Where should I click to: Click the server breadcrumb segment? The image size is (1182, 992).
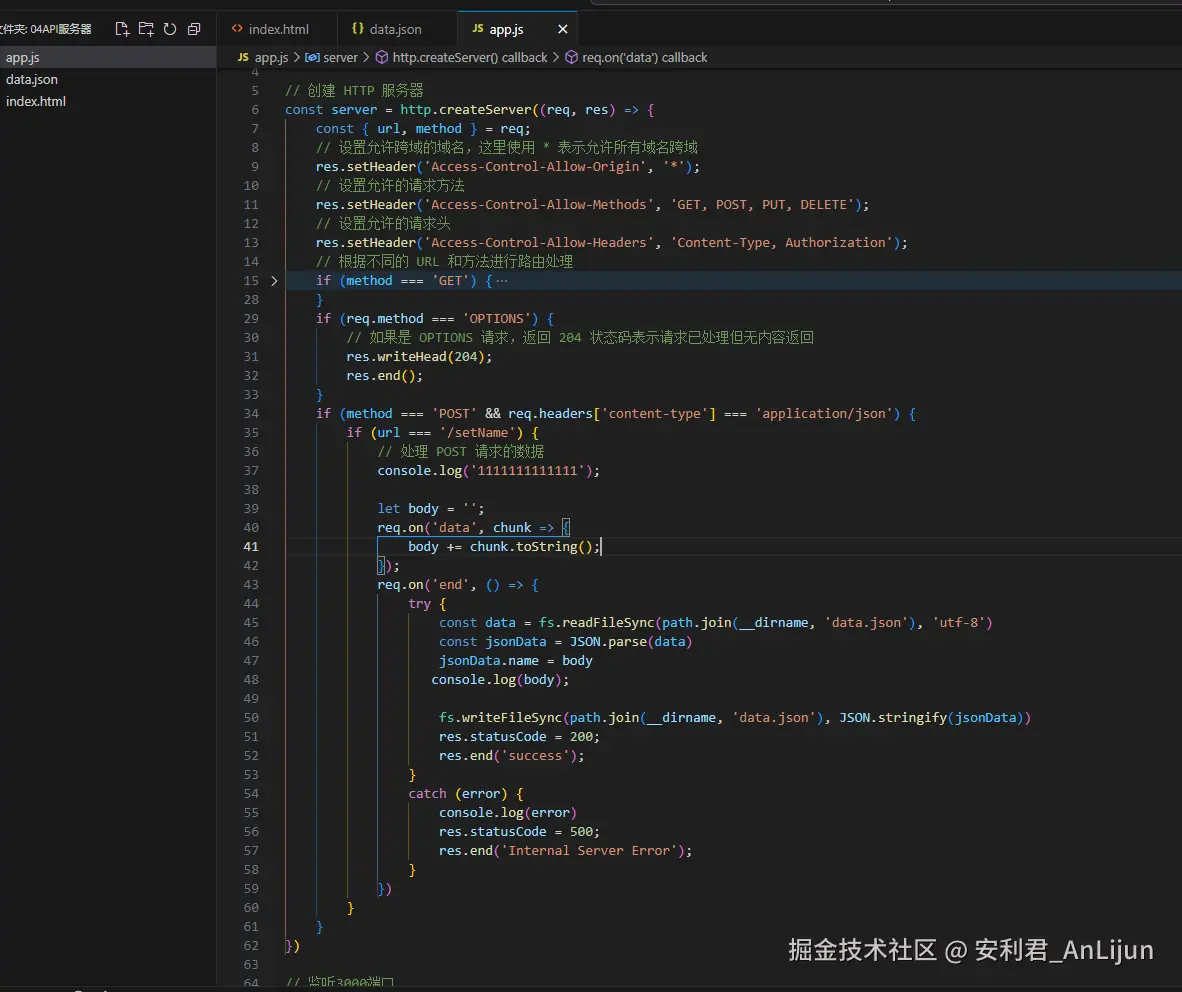tap(340, 57)
